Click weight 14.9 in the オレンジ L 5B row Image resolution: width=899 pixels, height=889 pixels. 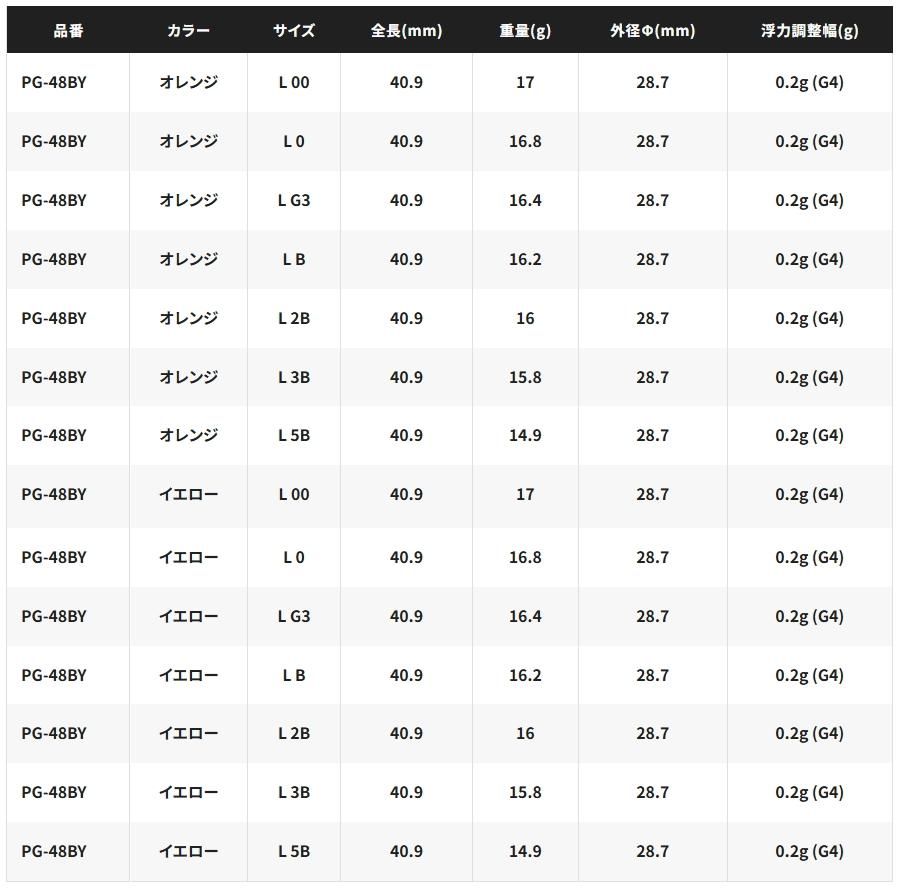coord(525,435)
